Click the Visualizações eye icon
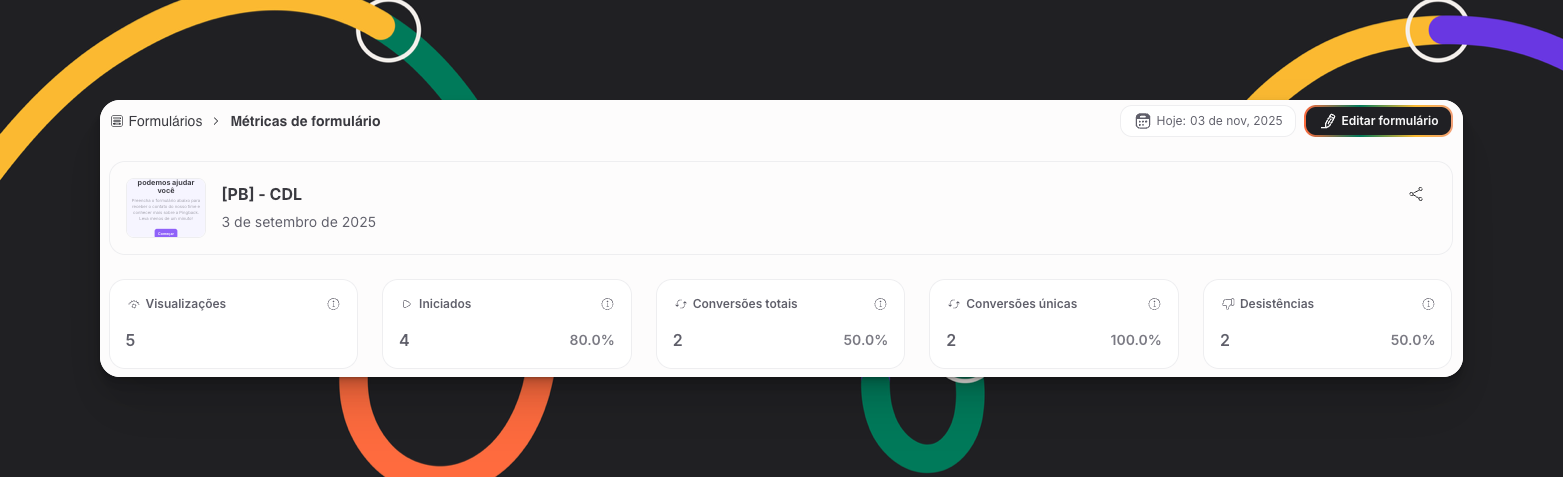This screenshot has height=477, width=1563. click(134, 304)
